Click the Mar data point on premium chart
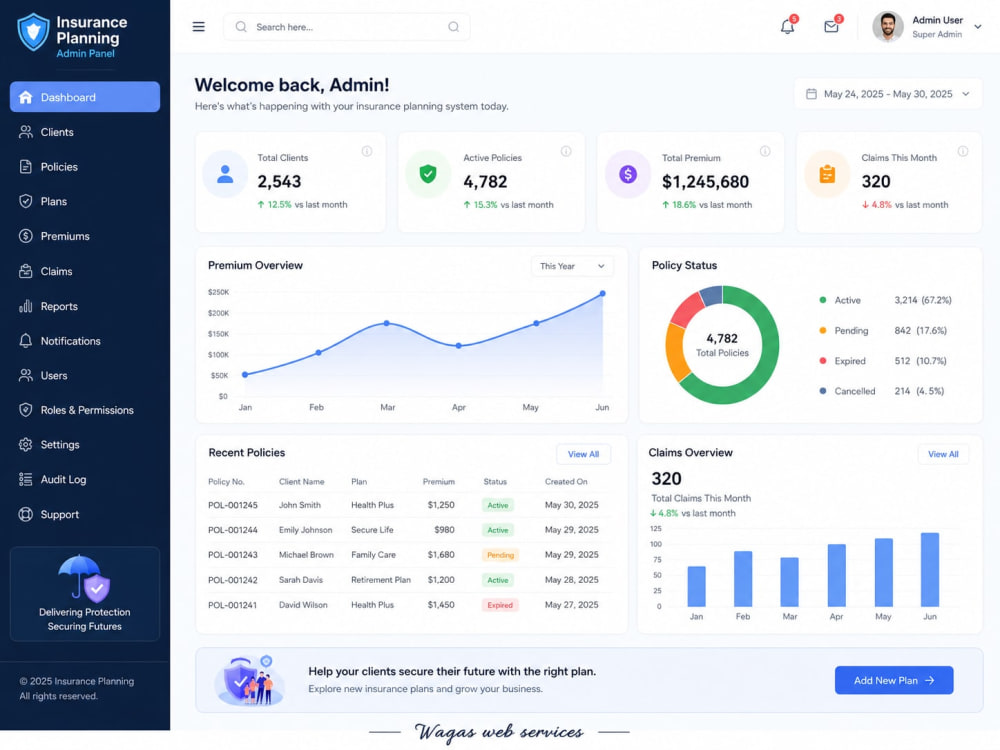 [386, 323]
